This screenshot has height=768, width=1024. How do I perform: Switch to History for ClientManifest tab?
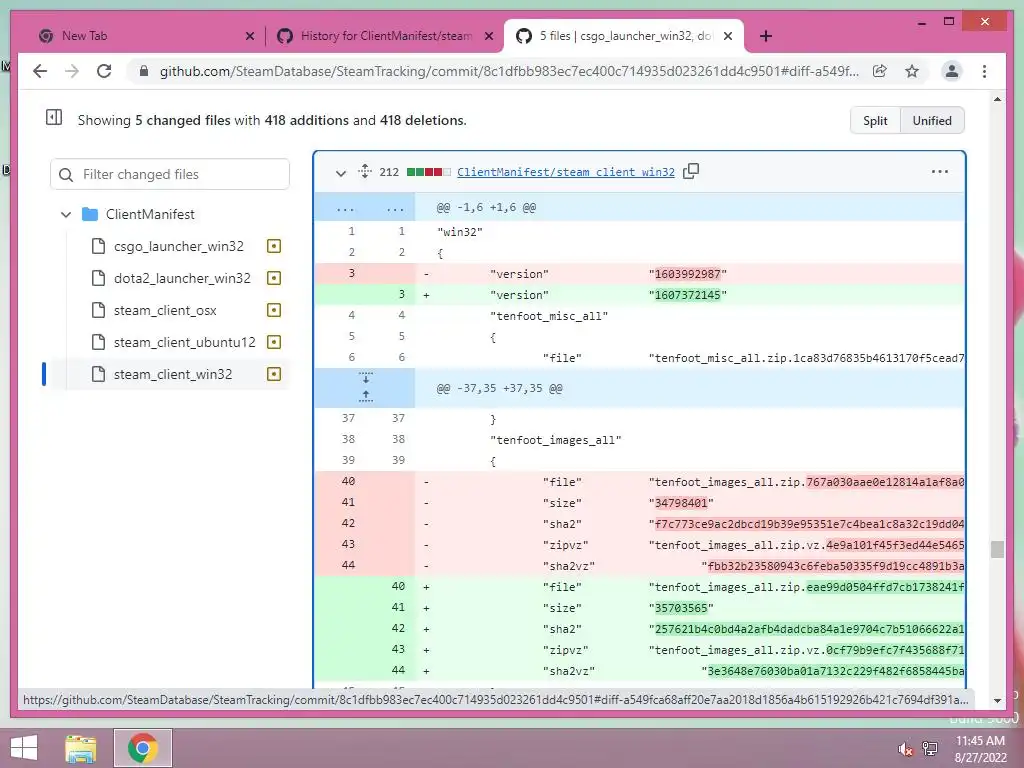(x=385, y=36)
